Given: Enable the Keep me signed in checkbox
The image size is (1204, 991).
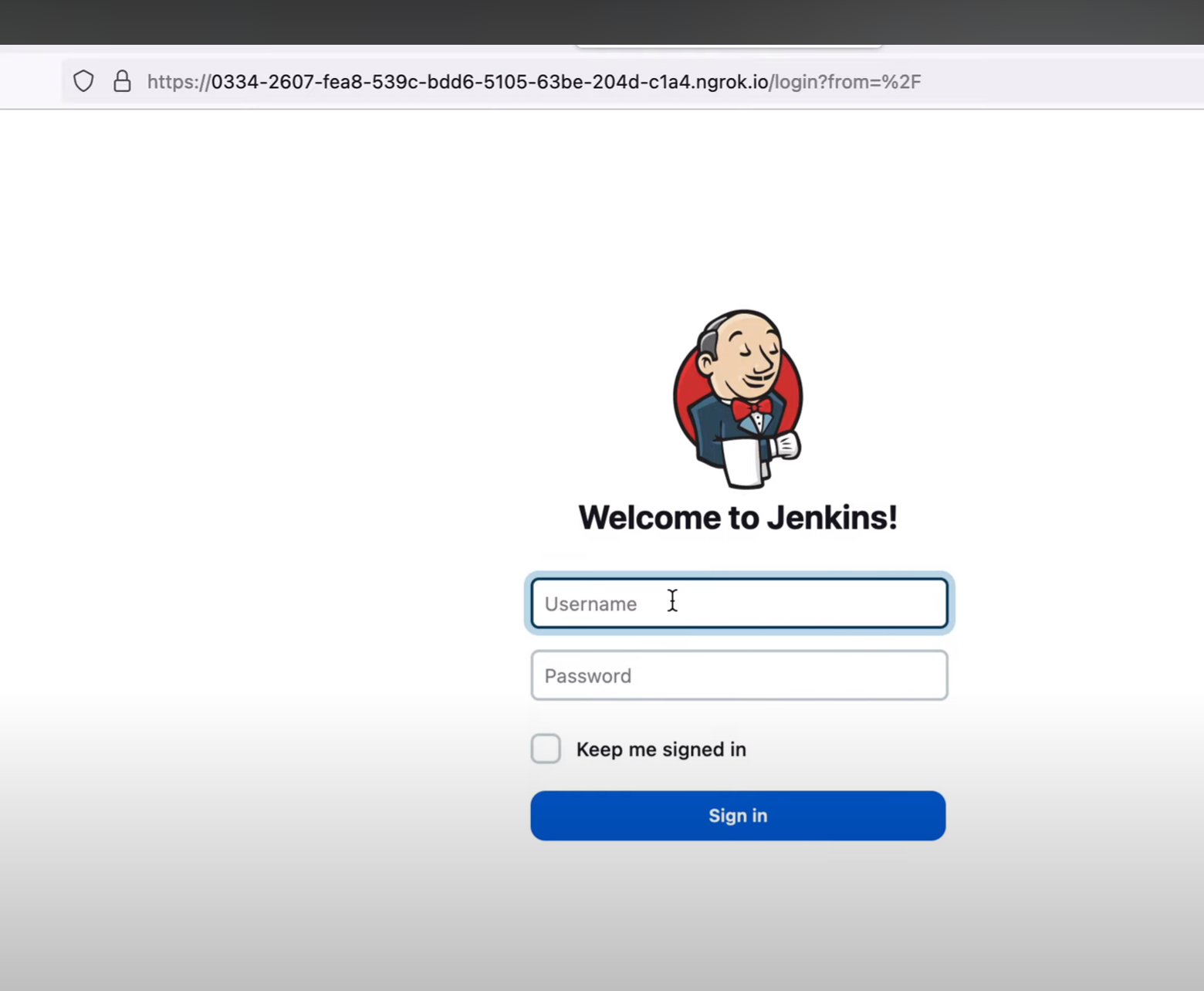Looking at the screenshot, I should 546,749.
